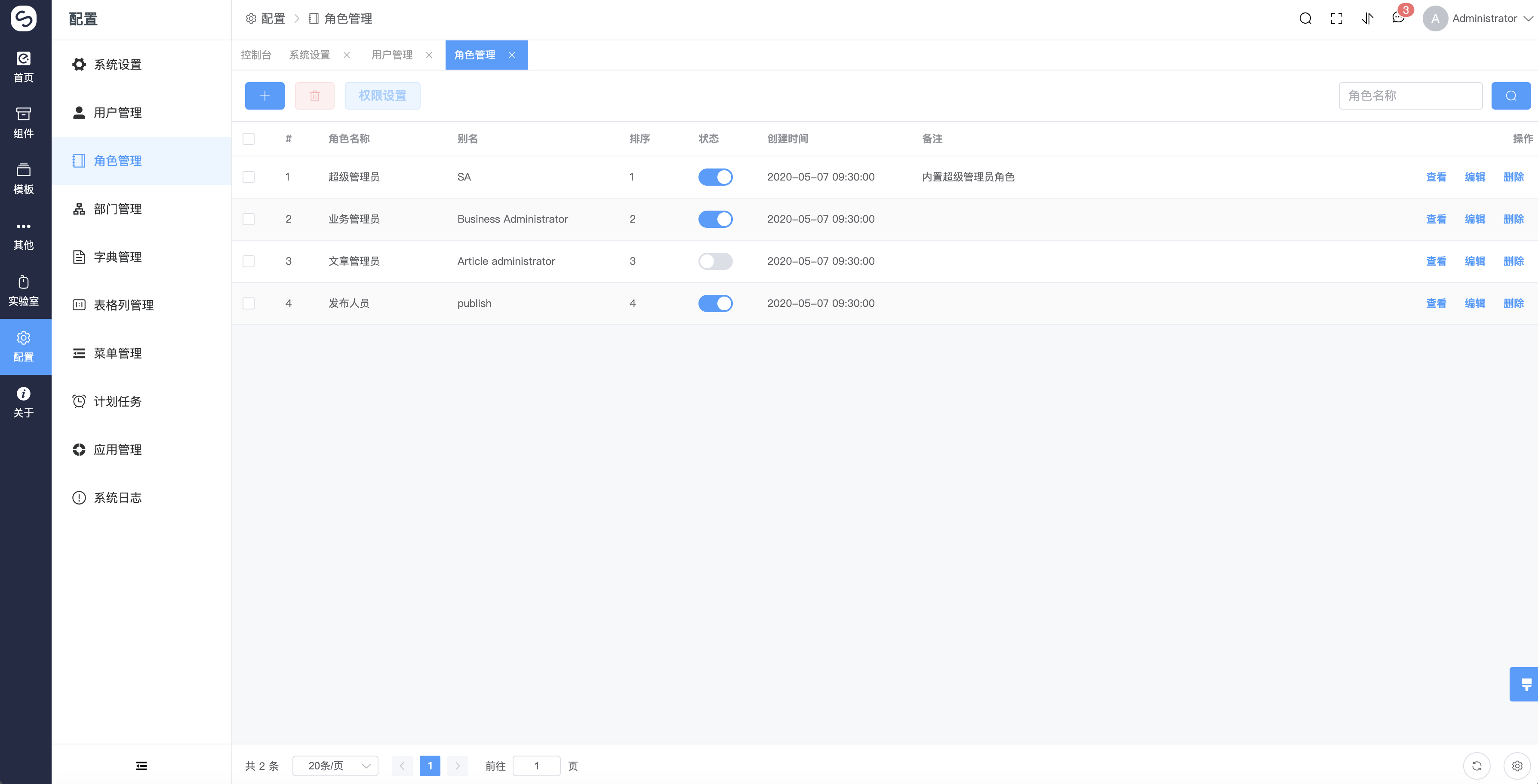Enable the status switch for 文章管理员
The image size is (1538, 784).
tap(715, 261)
